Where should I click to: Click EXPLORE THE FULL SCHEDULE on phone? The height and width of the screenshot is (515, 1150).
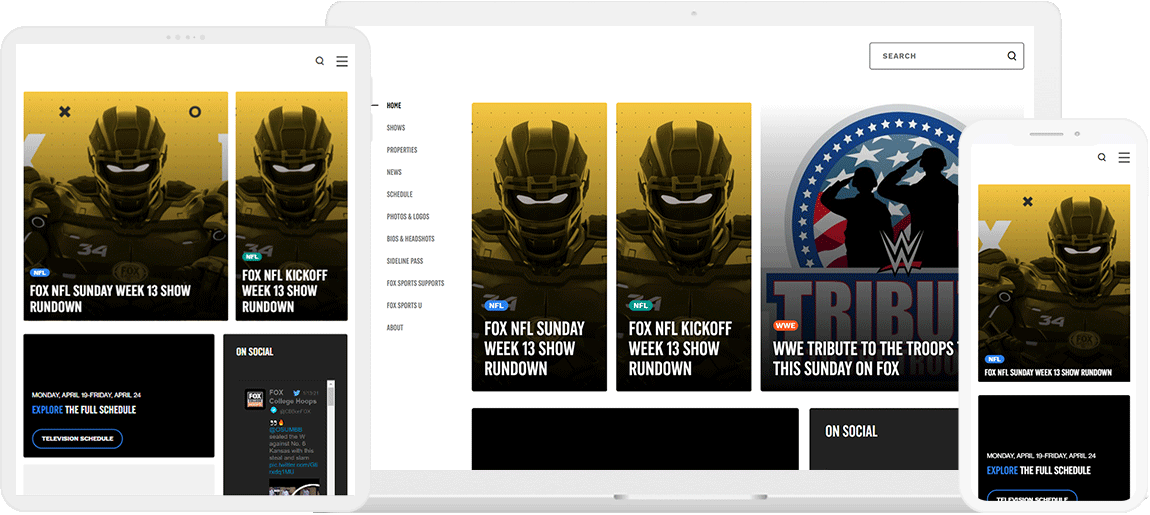point(1039,470)
